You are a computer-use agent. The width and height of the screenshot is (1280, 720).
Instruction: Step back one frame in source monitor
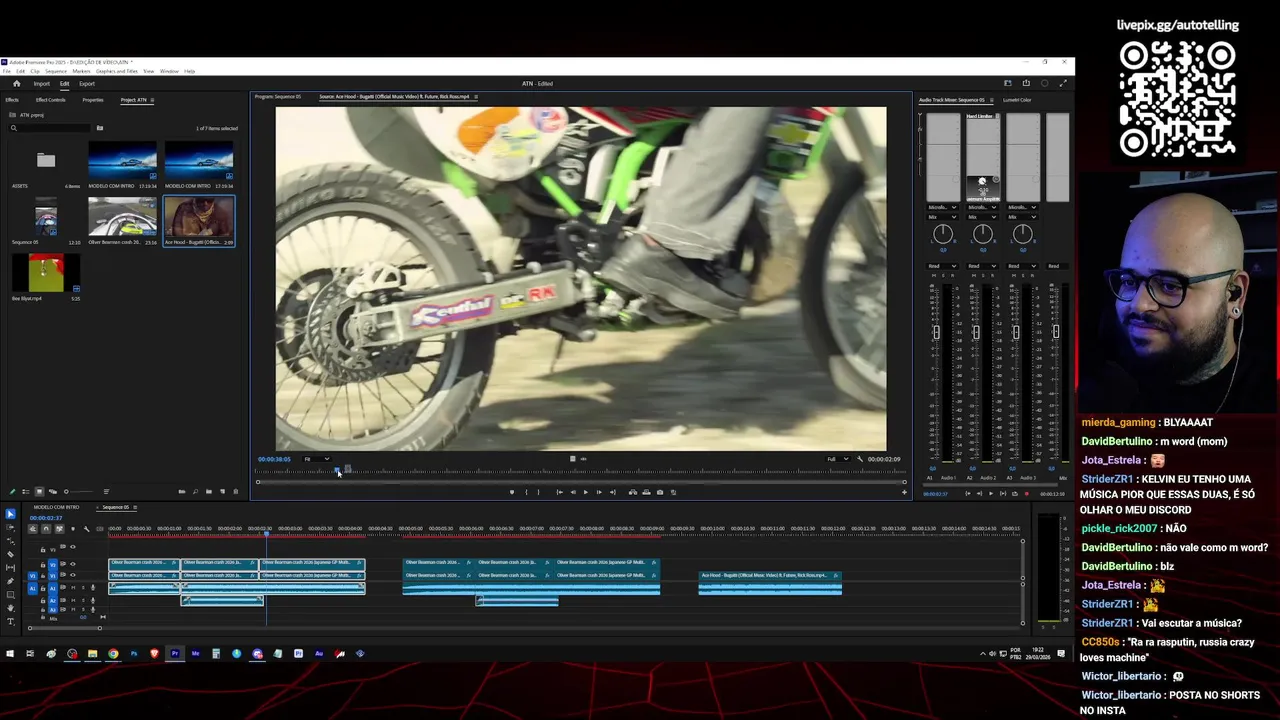(573, 492)
